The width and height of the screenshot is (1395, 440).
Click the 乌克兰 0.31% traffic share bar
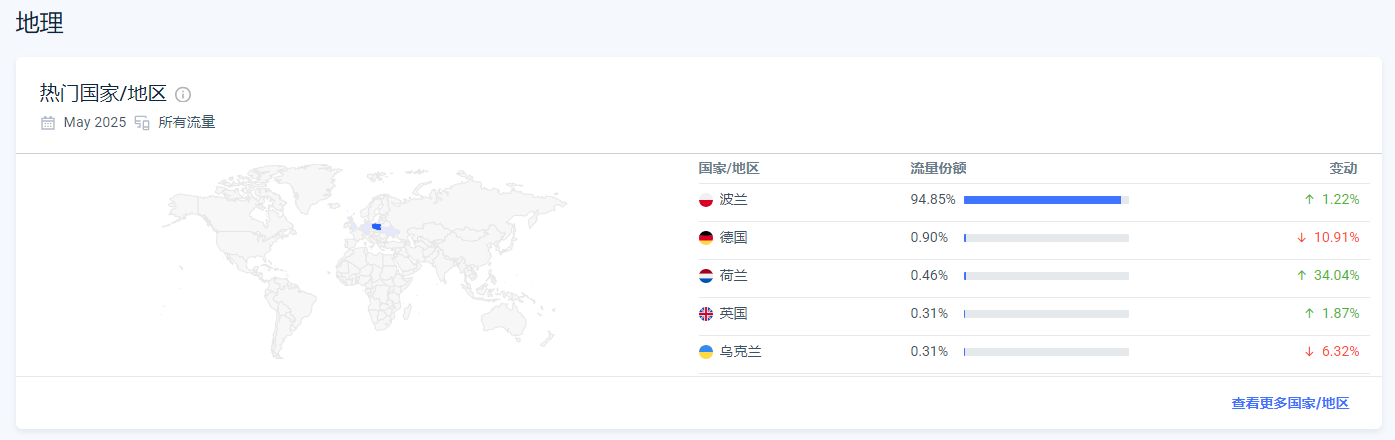click(x=1046, y=352)
